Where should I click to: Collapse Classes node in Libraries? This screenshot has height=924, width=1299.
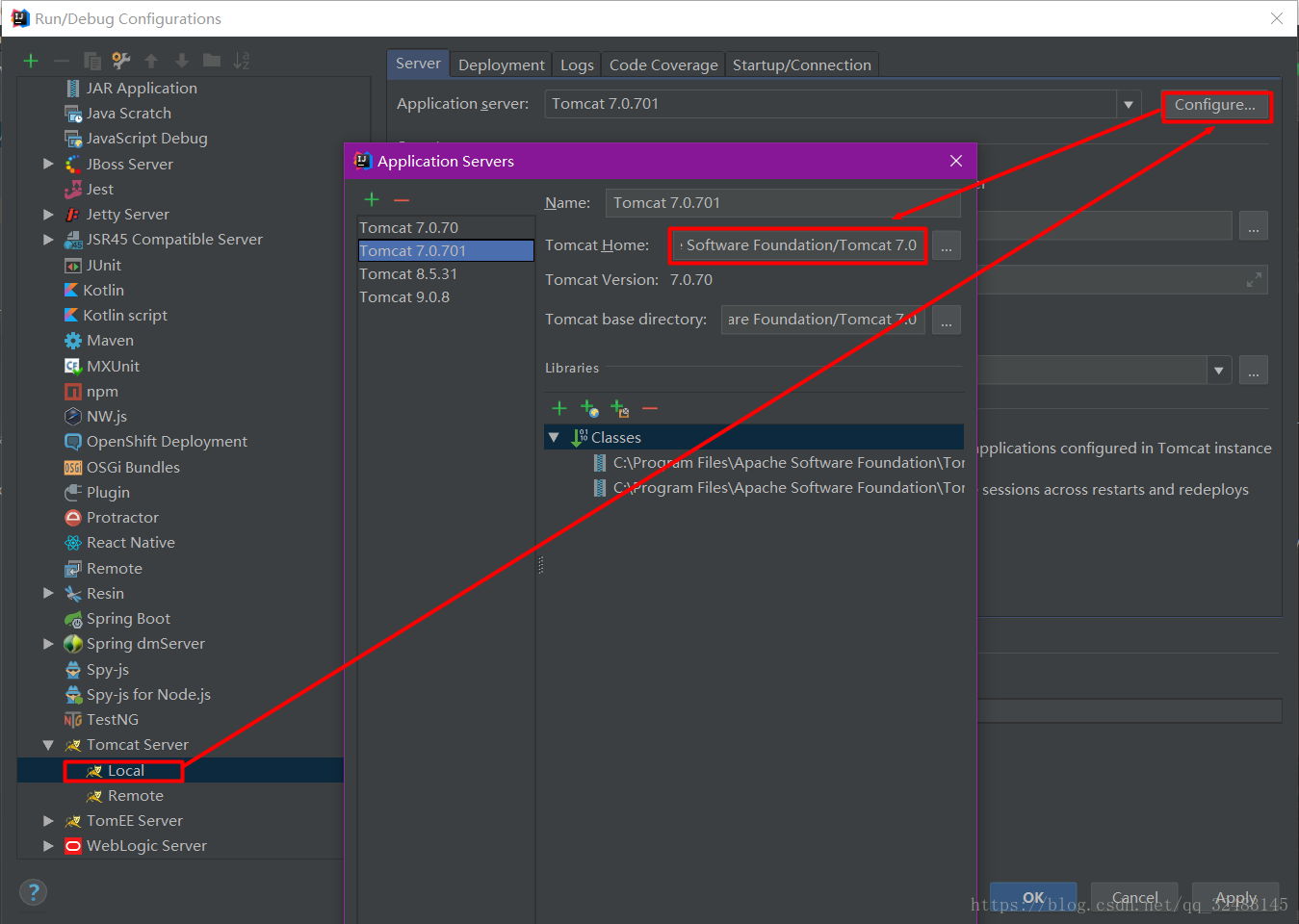click(x=554, y=438)
